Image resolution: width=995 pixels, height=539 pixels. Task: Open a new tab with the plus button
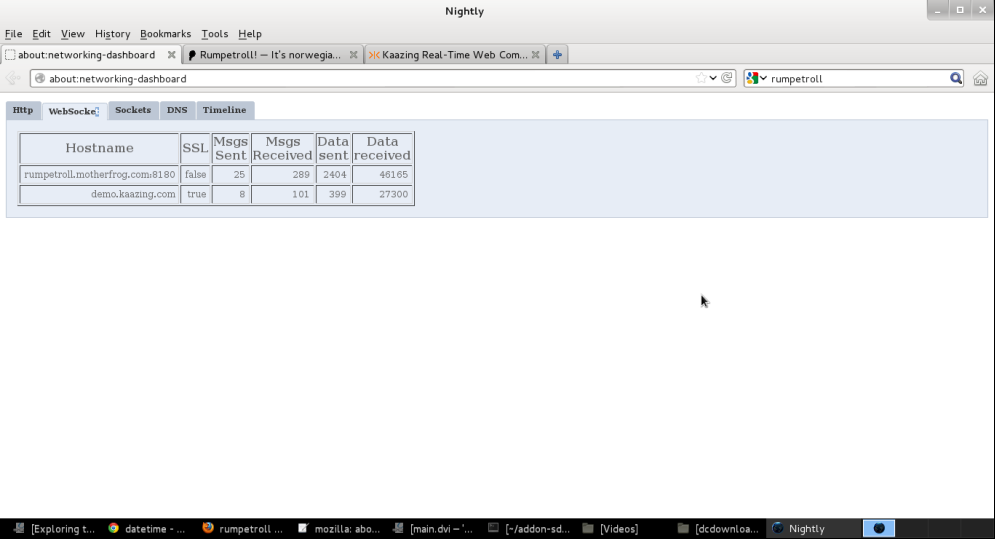tap(557, 55)
